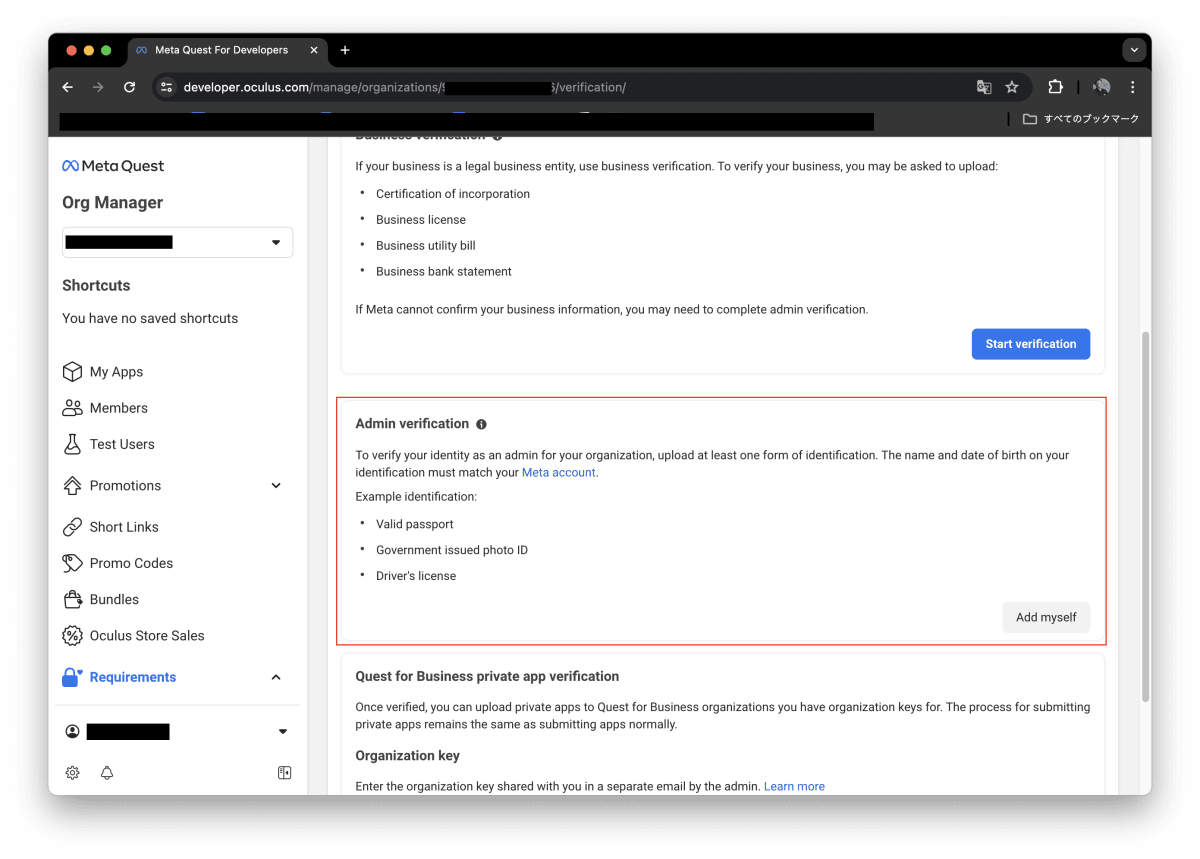
Task: Click the browser forward arrow
Action: click(98, 87)
